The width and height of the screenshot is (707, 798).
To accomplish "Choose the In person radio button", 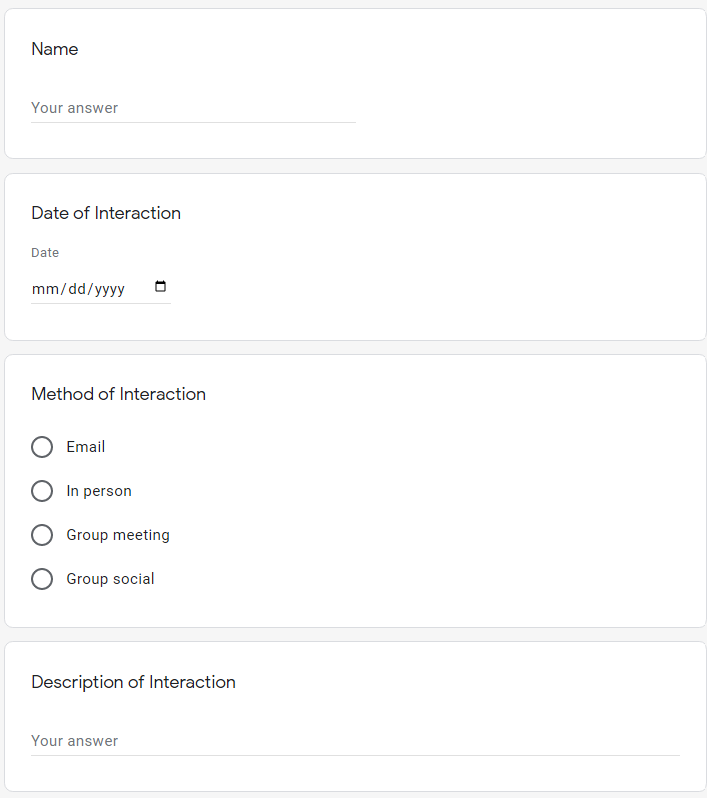I will 42,491.
